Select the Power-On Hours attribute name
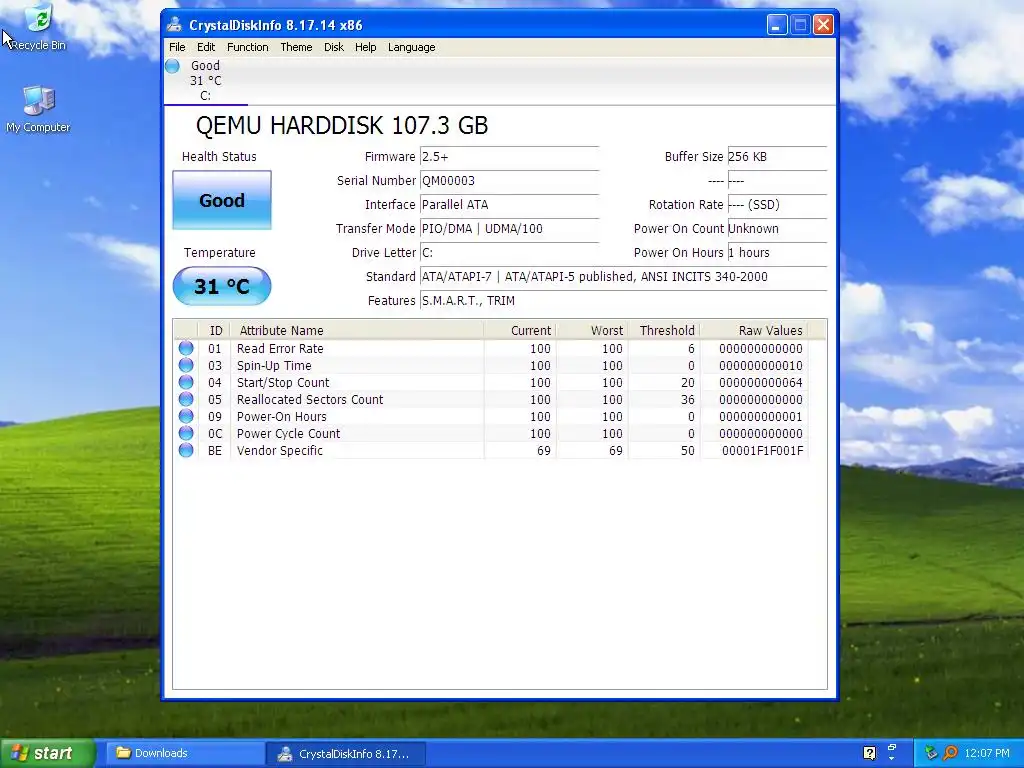This screenshot has width=1024, height=768. tap(281, 417)
